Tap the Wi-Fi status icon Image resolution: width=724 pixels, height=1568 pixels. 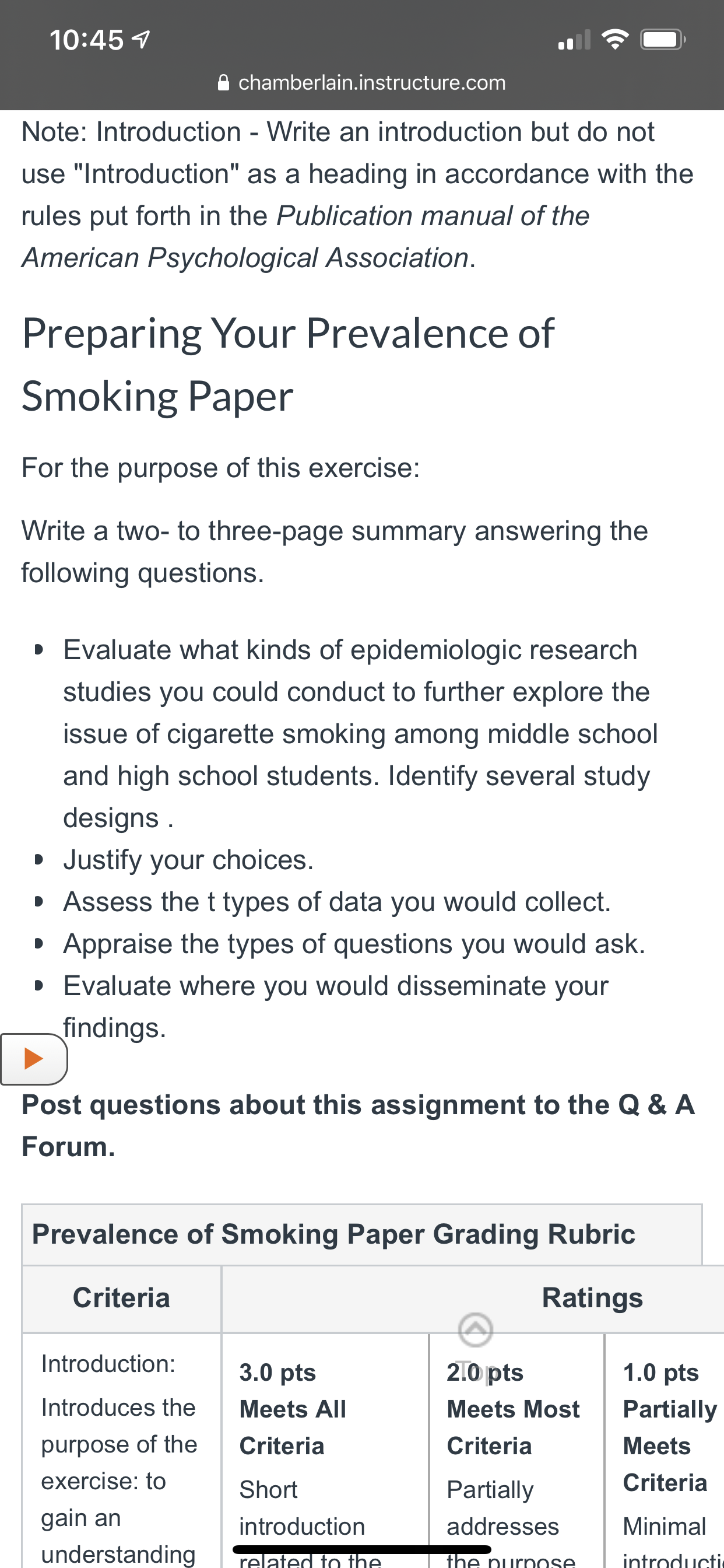[614, 40]
